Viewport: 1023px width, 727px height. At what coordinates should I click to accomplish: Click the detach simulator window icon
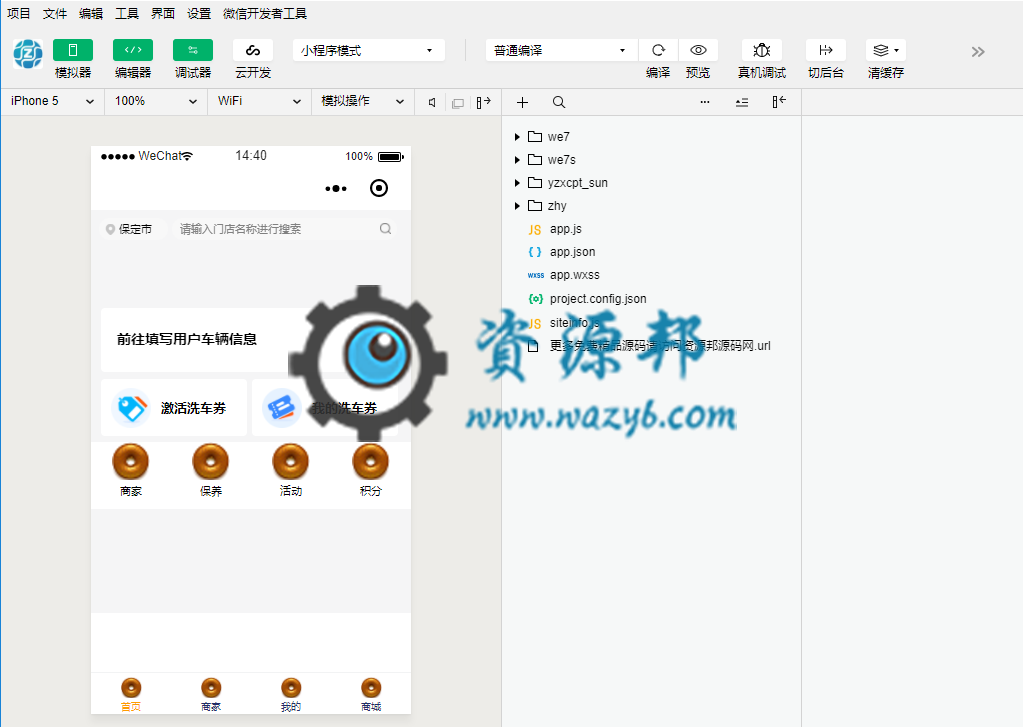click(458, 103)
